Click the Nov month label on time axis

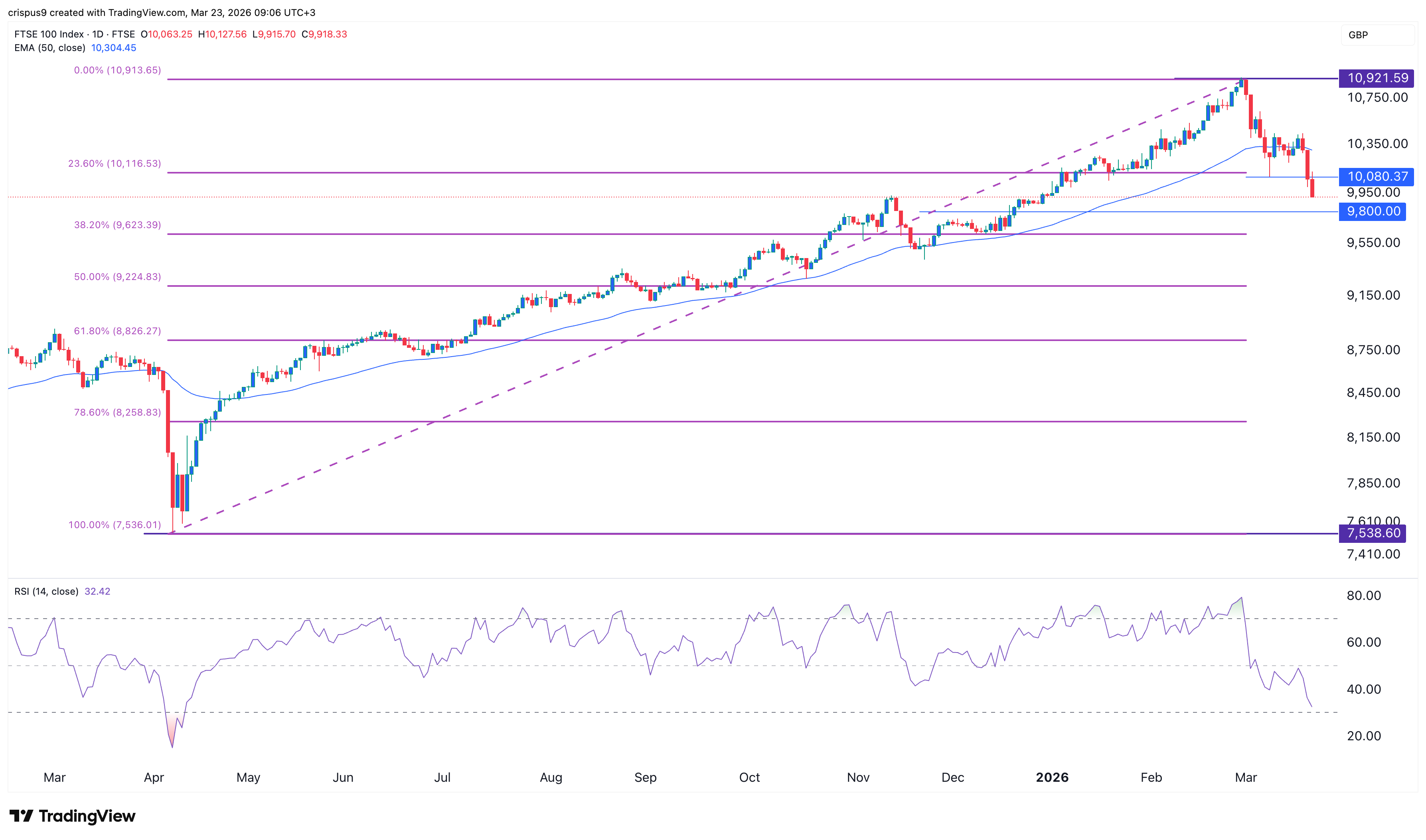coord(858,778)
